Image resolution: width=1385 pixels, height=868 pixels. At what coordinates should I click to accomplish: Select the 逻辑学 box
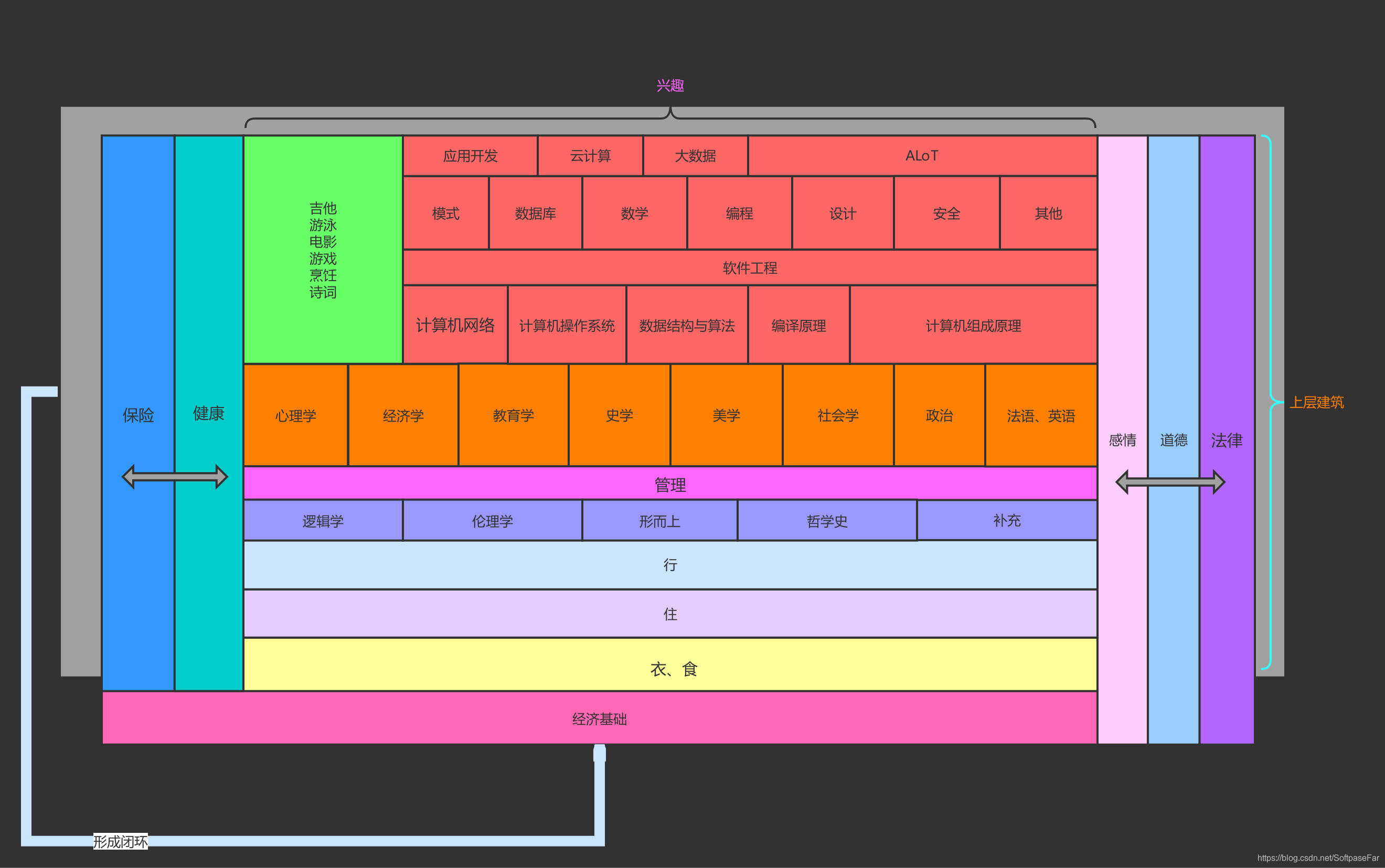(323, 521)
